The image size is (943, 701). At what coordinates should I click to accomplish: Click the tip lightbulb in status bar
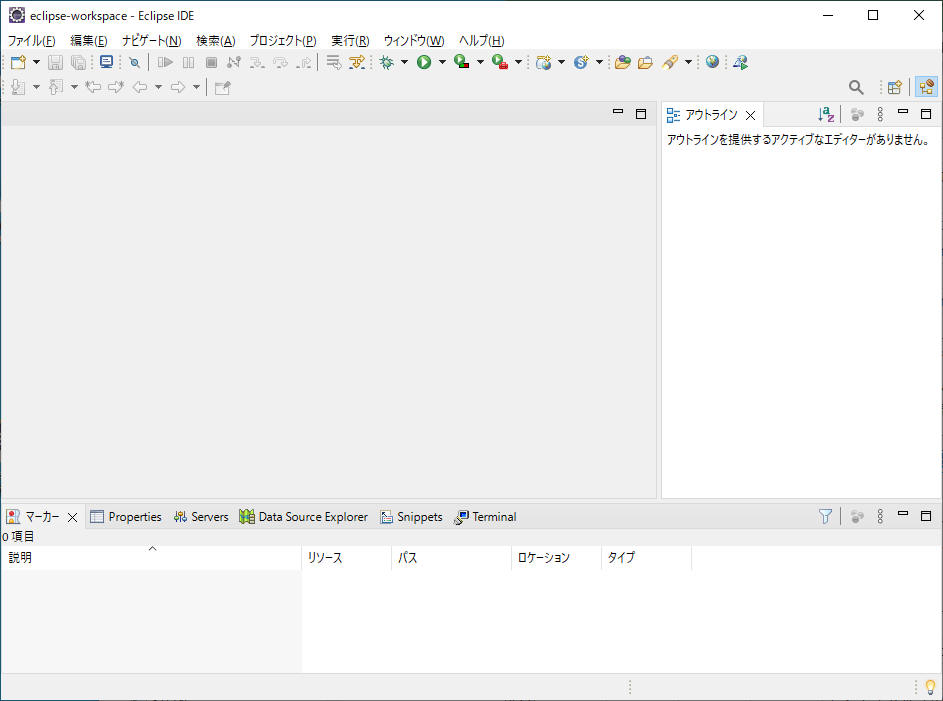[930, 687]
